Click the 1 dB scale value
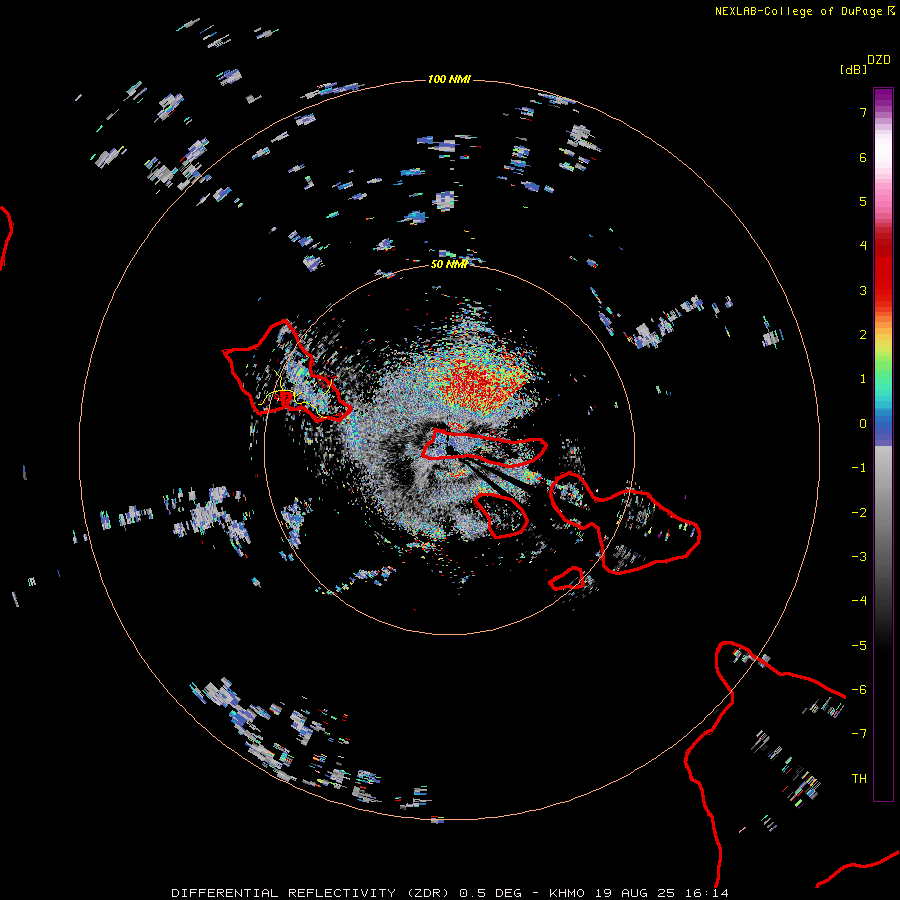900x900 pixels. pos(863,379)
